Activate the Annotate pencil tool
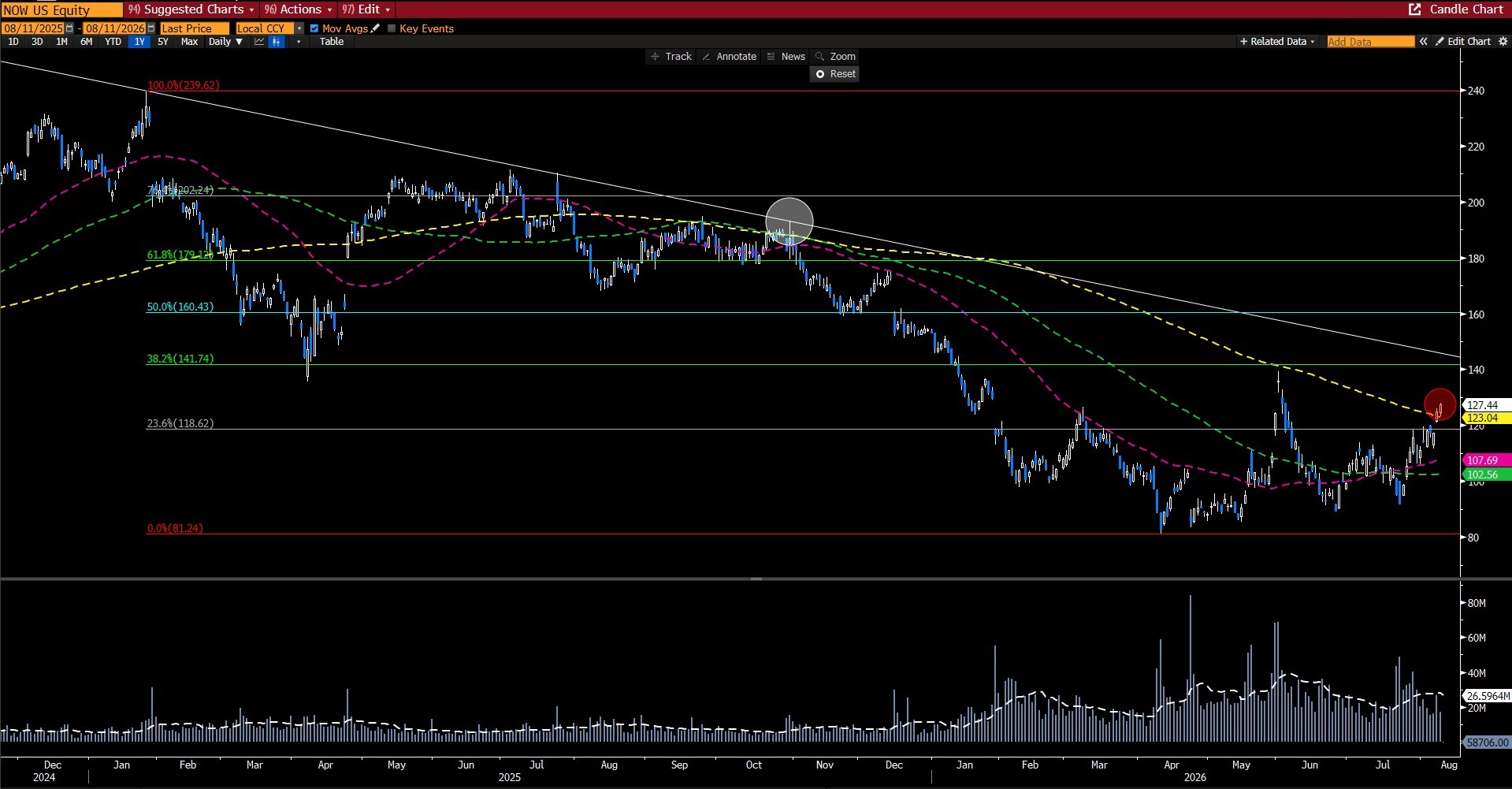The width and height of the screenshot is (1512, 789). click(x=730, y=57)
